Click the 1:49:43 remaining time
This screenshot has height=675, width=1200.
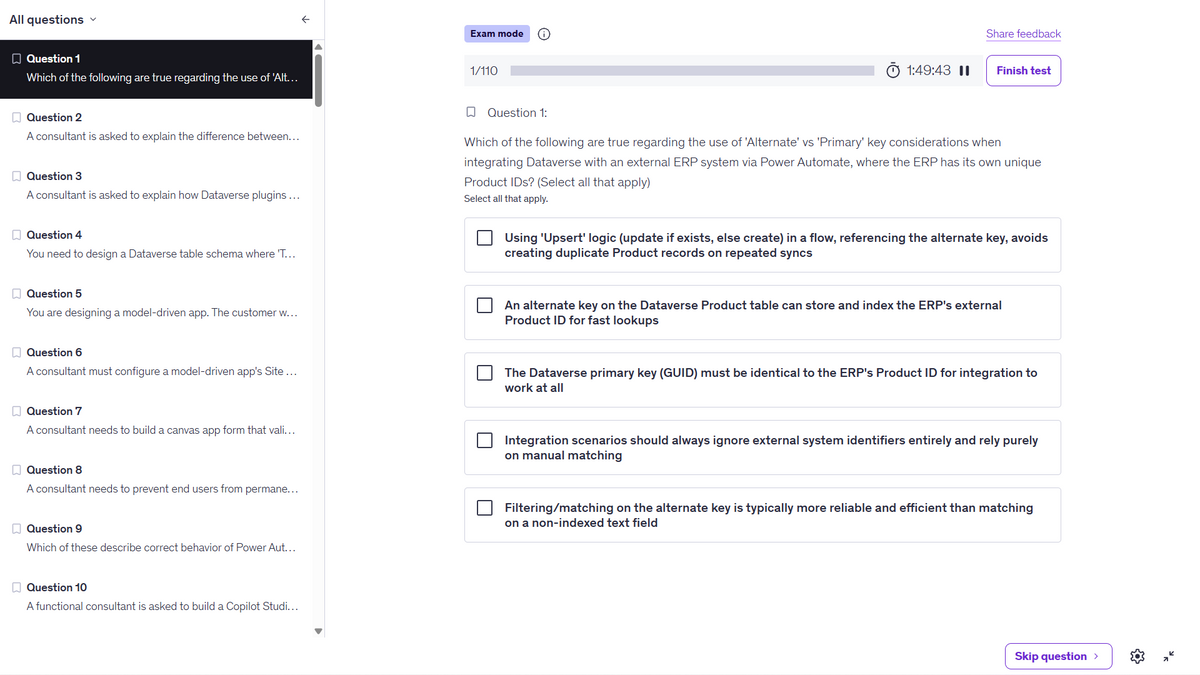click(928, 71)
